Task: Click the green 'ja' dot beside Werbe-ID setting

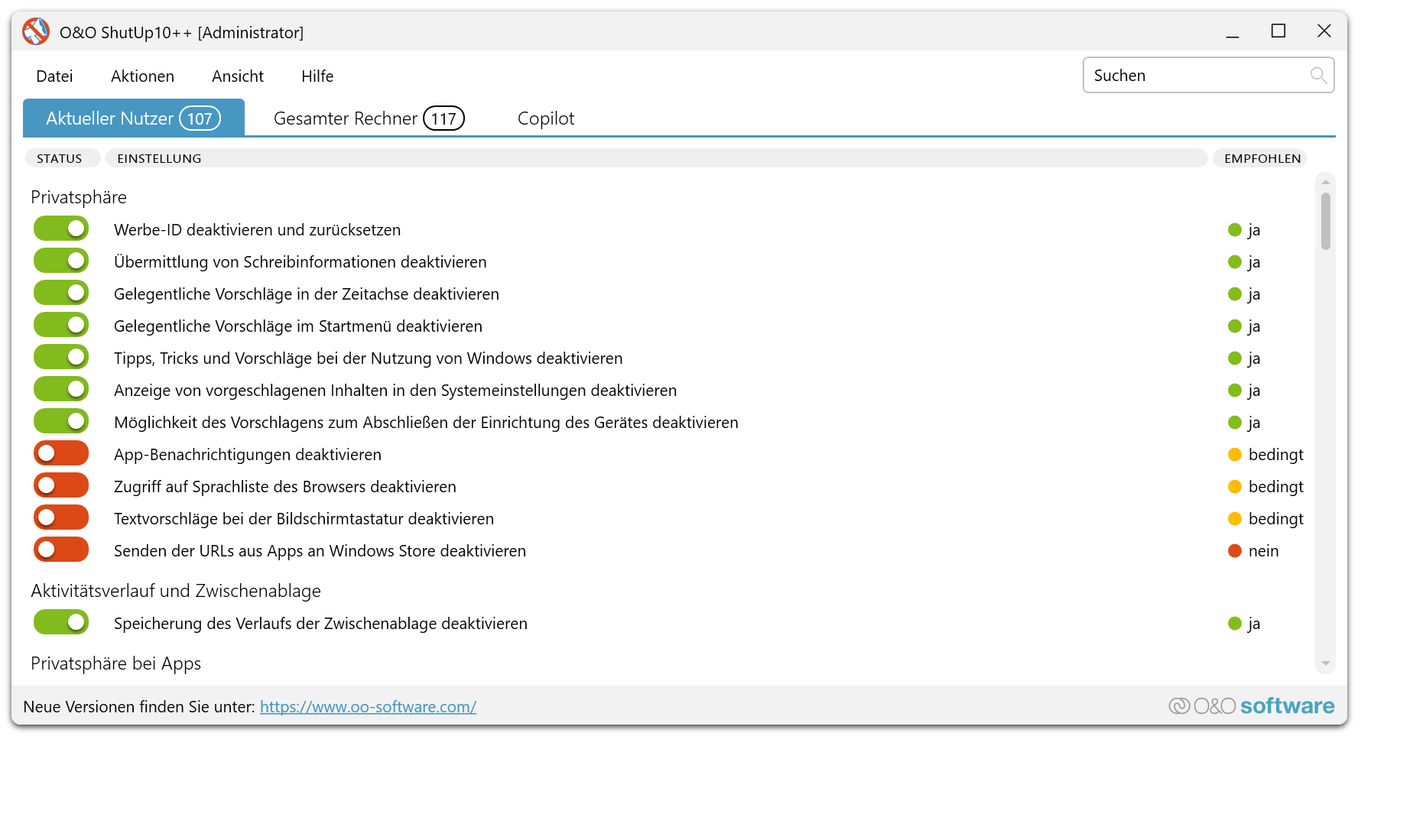Action: tap(1236, 229)
